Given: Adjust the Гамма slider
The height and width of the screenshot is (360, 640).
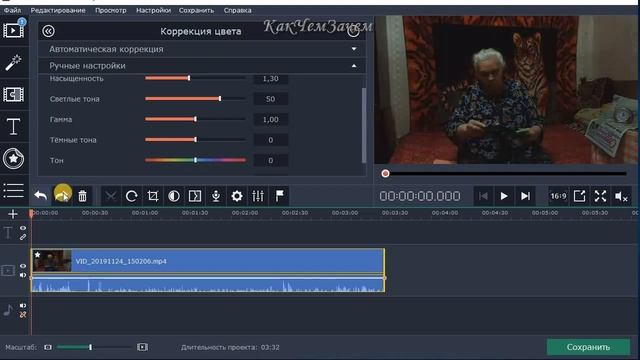Looking at the screenshot, I should (x=196, y=119).
